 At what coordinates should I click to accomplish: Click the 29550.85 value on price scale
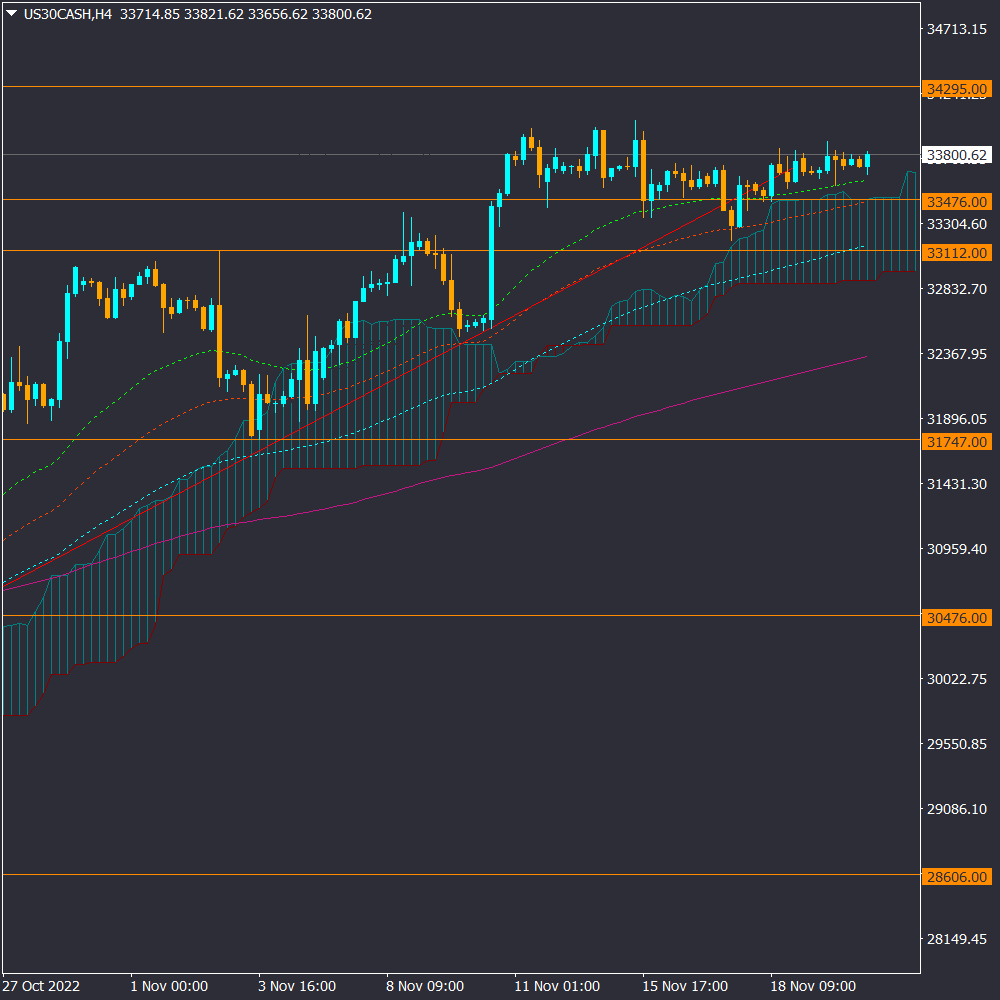[957, 744]
